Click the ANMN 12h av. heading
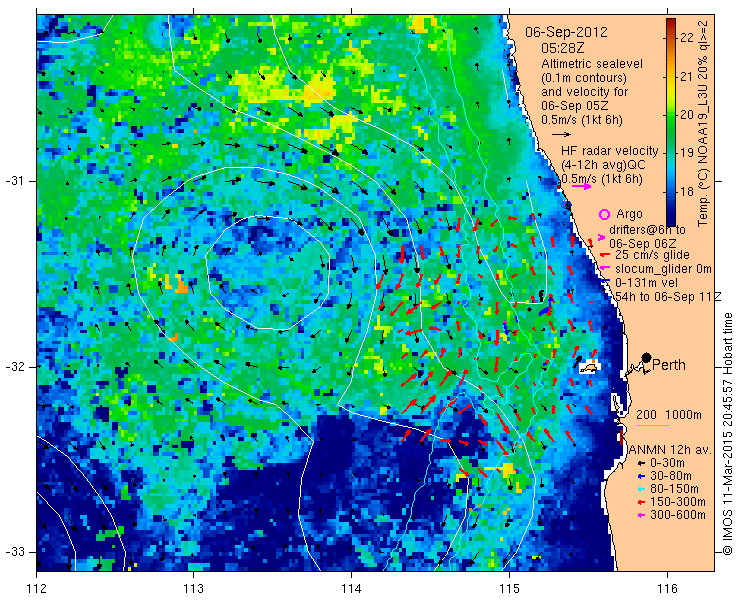 669,450
